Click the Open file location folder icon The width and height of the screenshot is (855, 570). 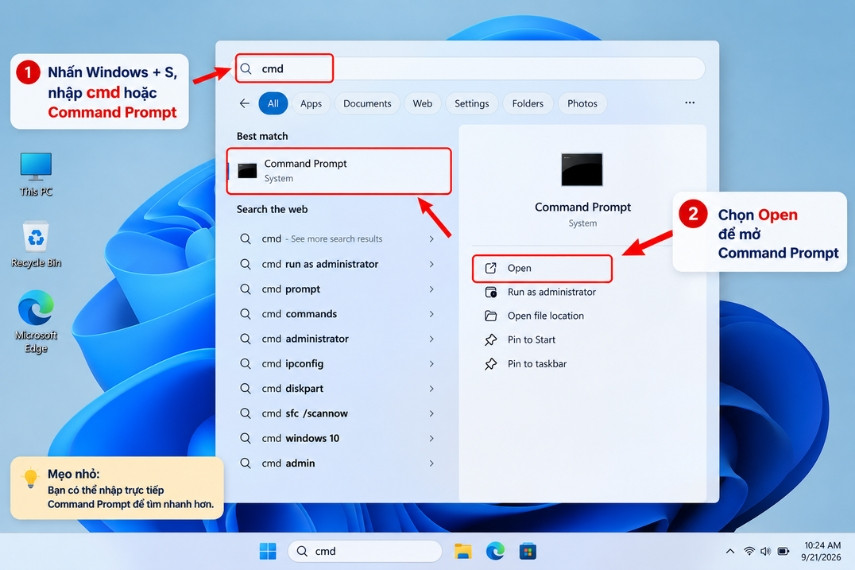click(x=491, y=316)
